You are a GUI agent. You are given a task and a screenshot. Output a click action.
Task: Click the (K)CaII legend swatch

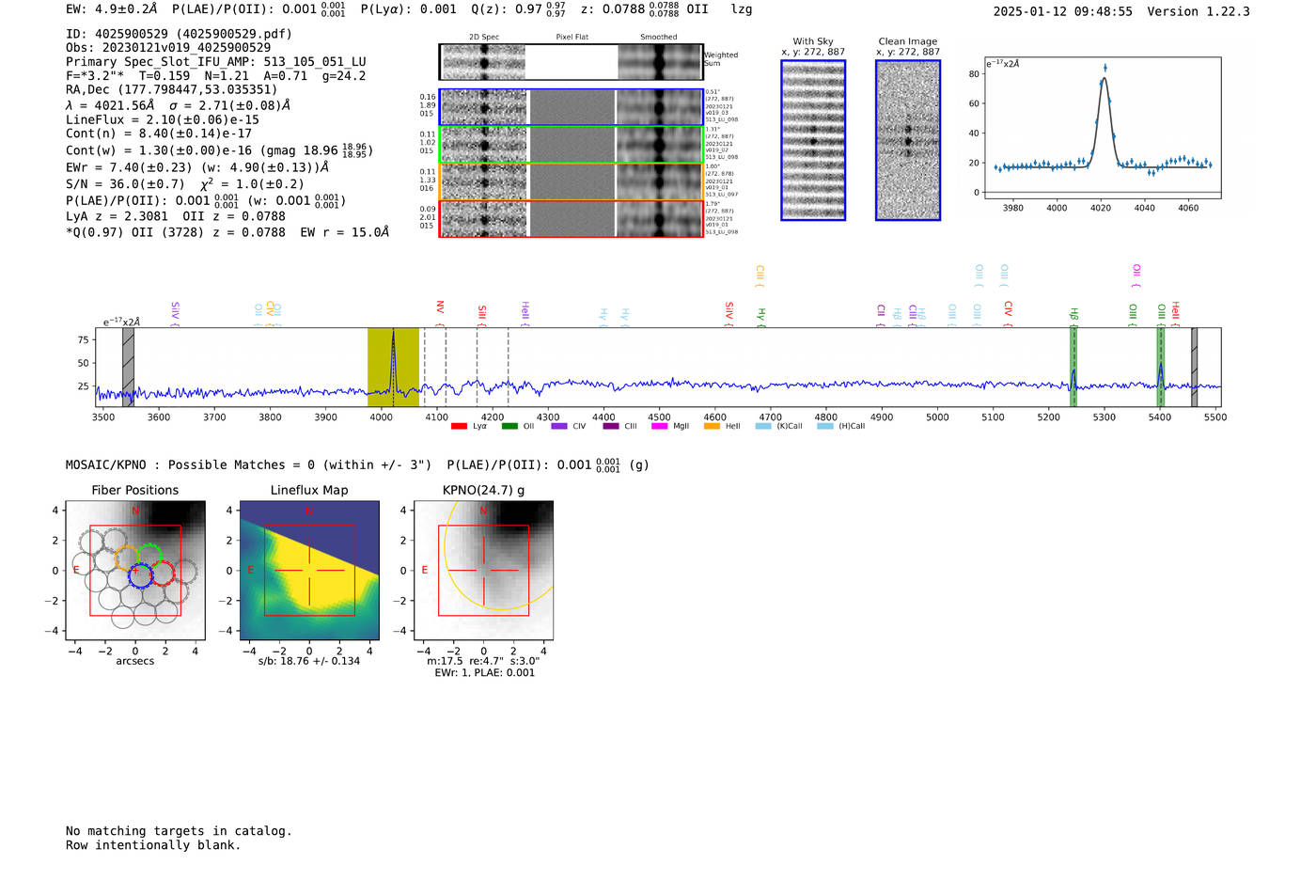coord(763,426)
